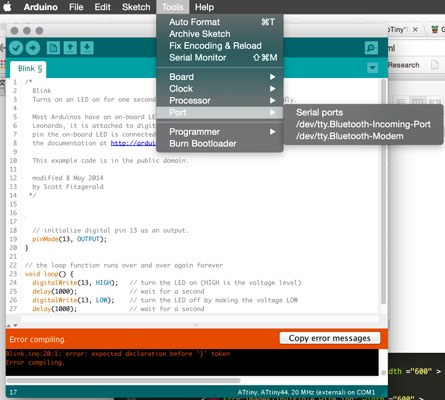The height and width of the screenshot is (400, 445).
Task: Click the console horizontal scrollbar
Action: click(x=123, y=380)
